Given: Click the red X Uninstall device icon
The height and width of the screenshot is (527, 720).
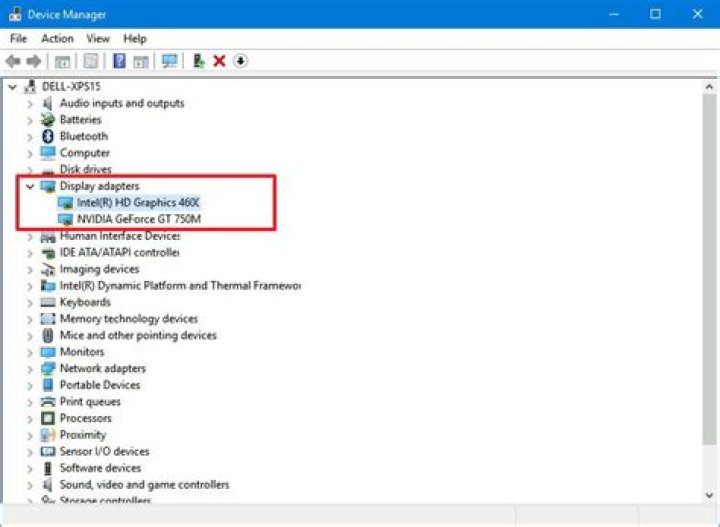Looking at the screenshot, I should tap(219, 61).
